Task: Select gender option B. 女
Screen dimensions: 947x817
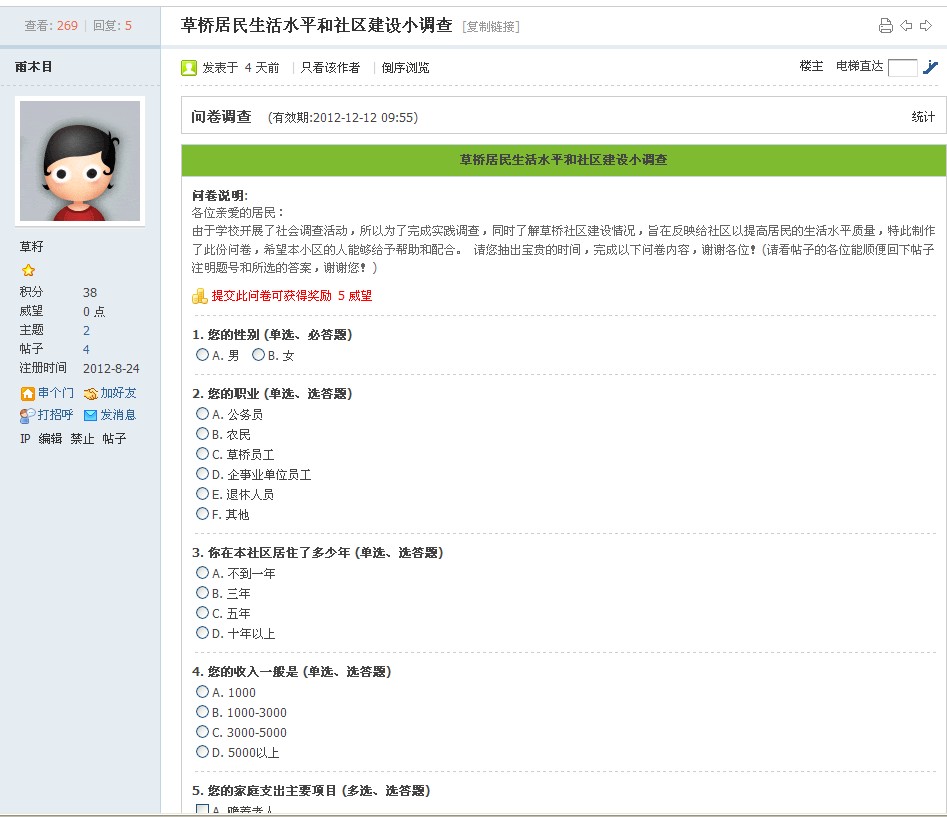Action: coord(258,355)
